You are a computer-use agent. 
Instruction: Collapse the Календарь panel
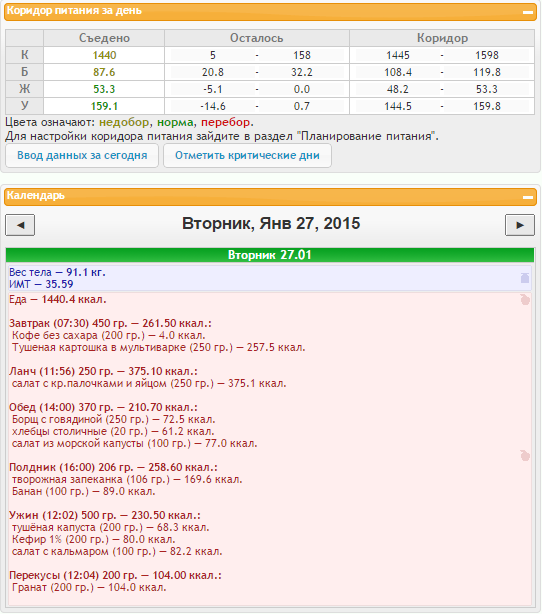click(528, 197)
